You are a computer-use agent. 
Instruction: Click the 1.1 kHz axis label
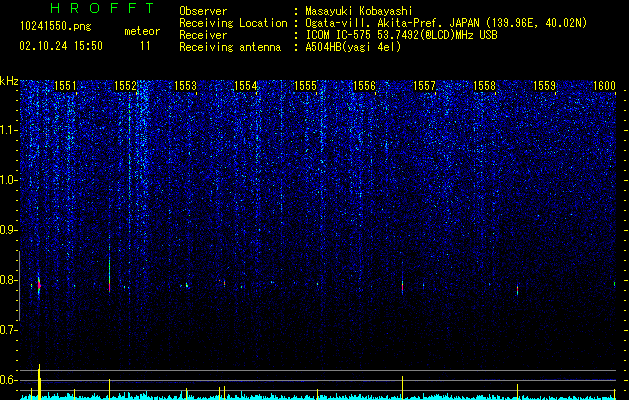[x=9, y=130]
